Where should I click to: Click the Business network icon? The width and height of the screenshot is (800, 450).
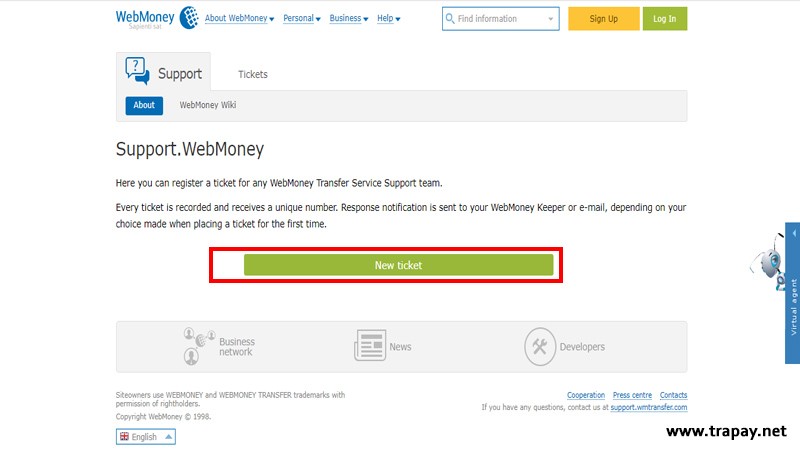point(199,346)
